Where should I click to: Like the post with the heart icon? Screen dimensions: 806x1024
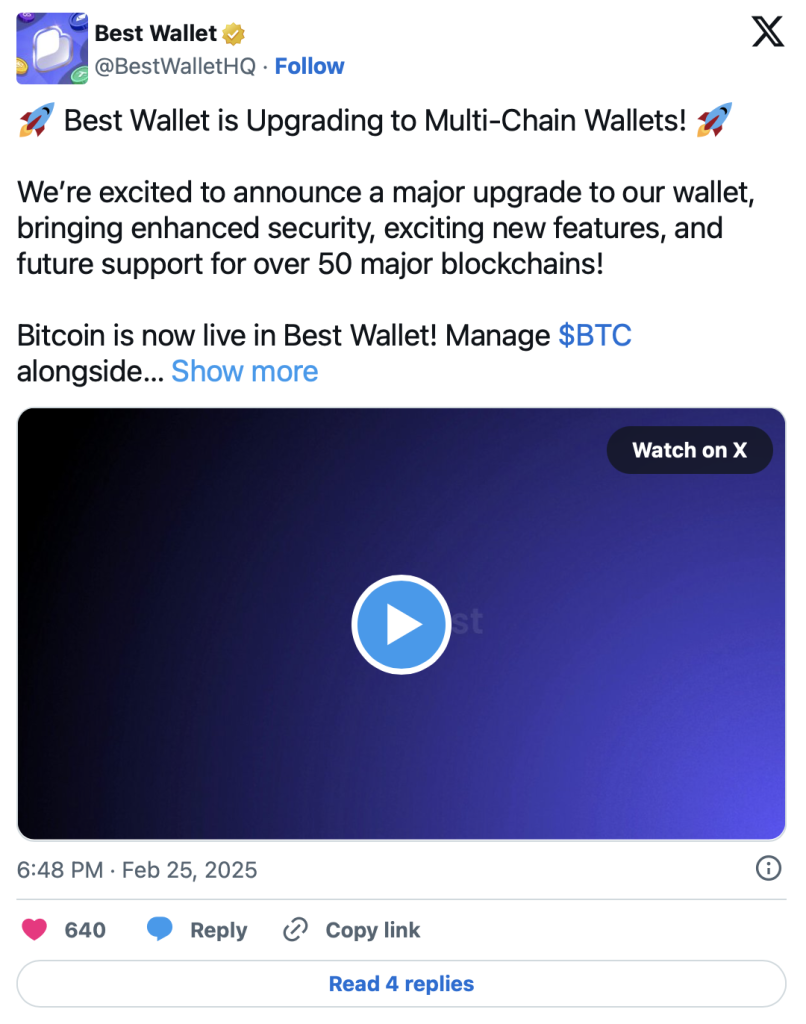35,930
